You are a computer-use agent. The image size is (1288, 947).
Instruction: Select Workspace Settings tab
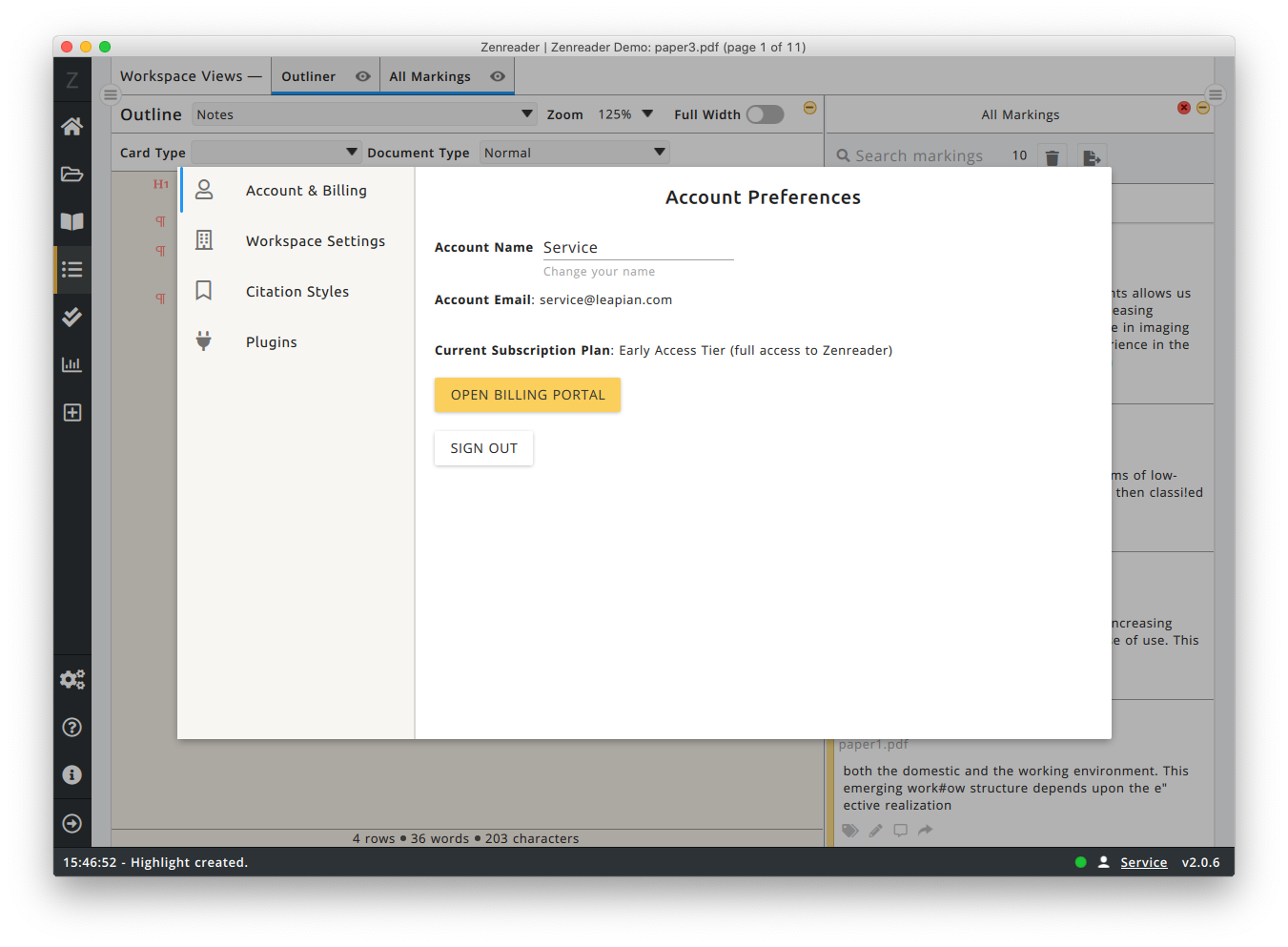297,240
